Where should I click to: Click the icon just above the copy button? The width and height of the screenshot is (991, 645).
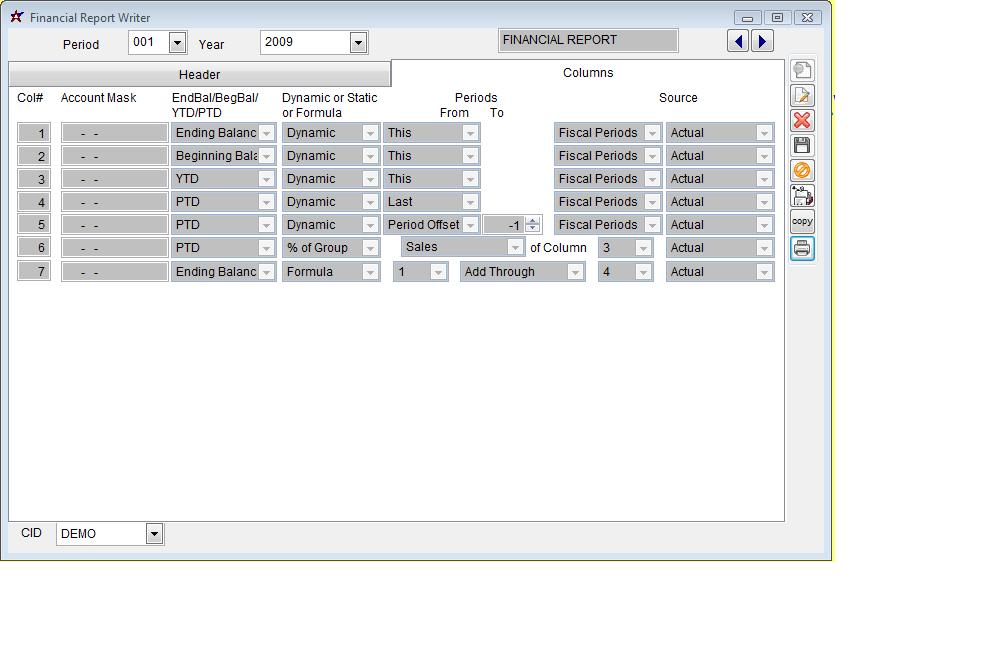coord(802,196)
